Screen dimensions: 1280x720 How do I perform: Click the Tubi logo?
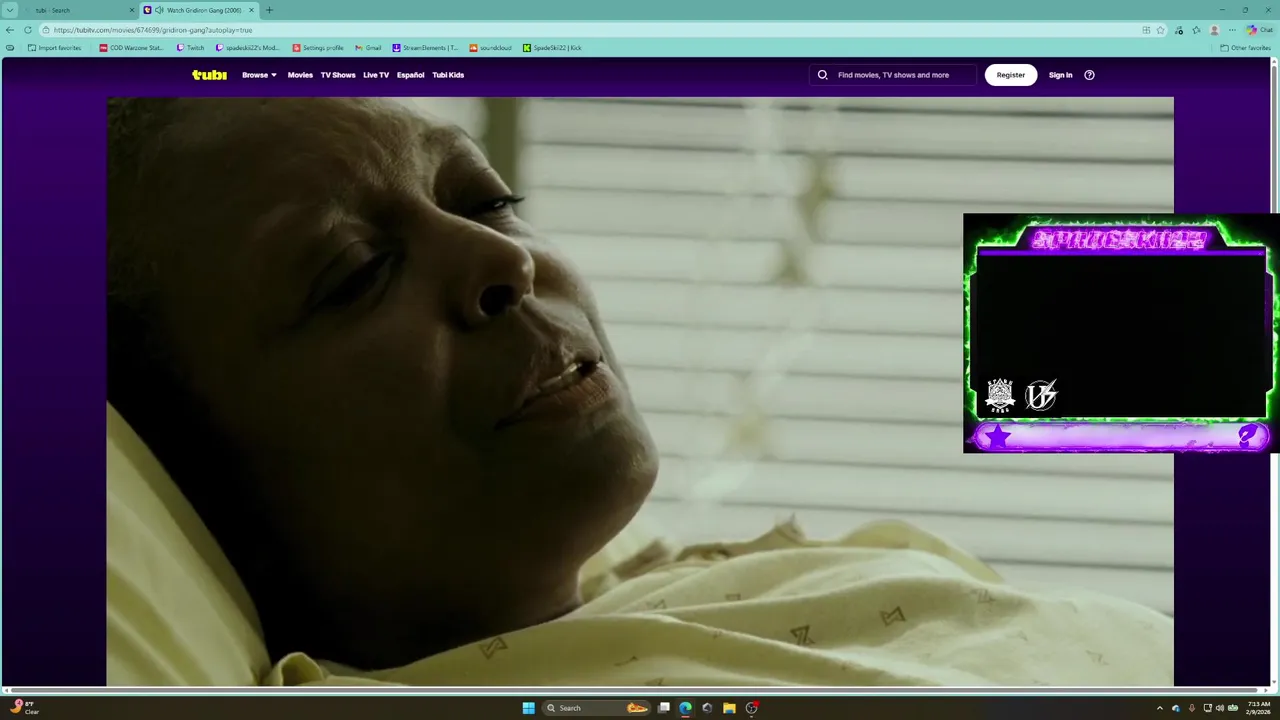pos(209,75)
